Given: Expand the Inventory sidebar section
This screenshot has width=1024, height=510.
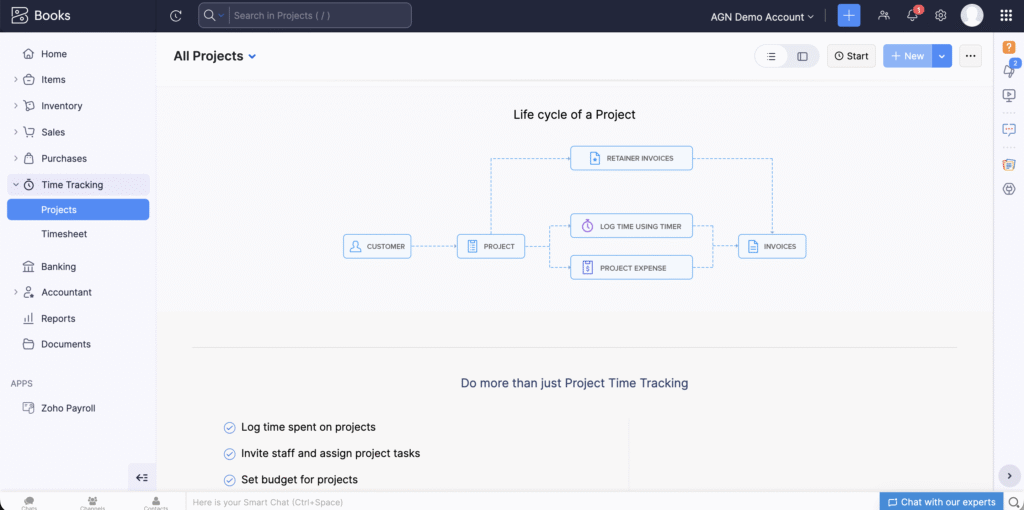Looking at the screenshot, I should (x=16, y=106).
